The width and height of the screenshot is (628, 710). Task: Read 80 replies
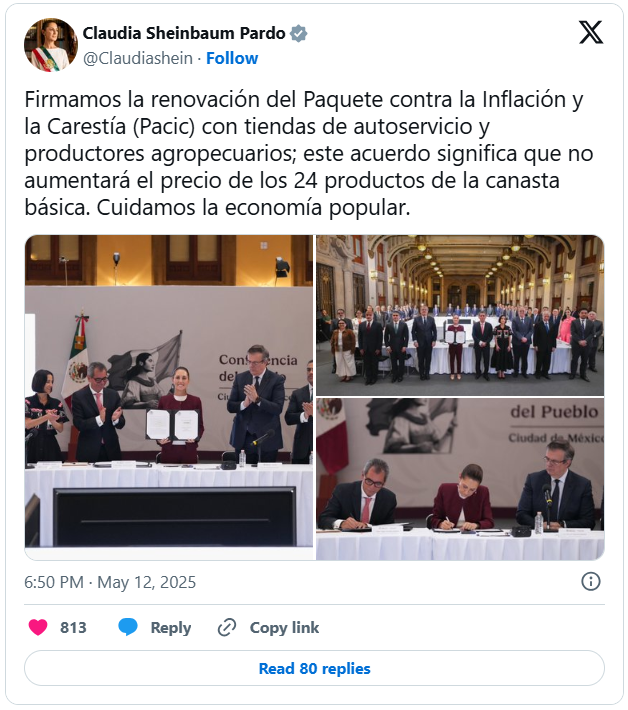(x=314, y=668)
